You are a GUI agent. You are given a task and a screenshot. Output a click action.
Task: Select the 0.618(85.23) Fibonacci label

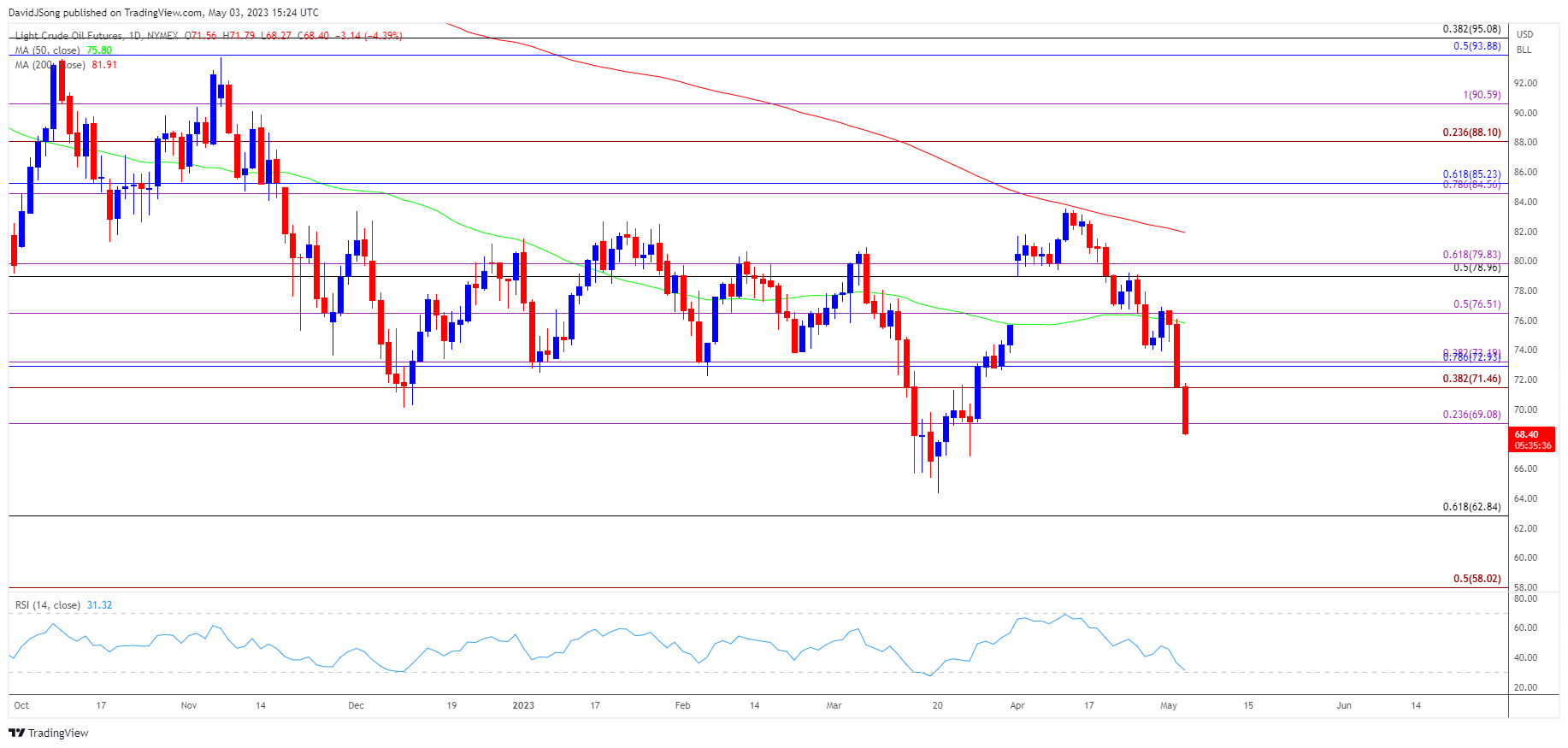[1471, 174]
